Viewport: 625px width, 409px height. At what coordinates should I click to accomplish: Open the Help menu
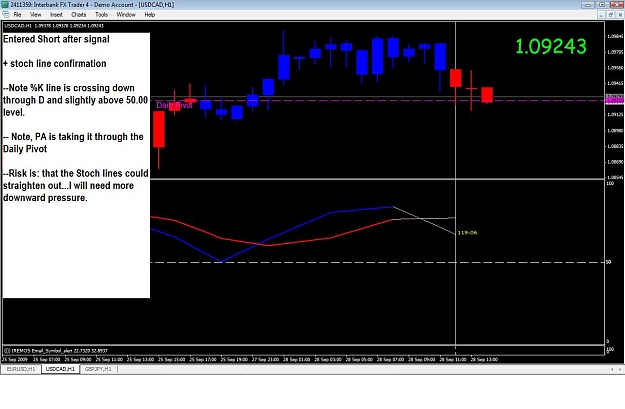[x=149, y=15]
